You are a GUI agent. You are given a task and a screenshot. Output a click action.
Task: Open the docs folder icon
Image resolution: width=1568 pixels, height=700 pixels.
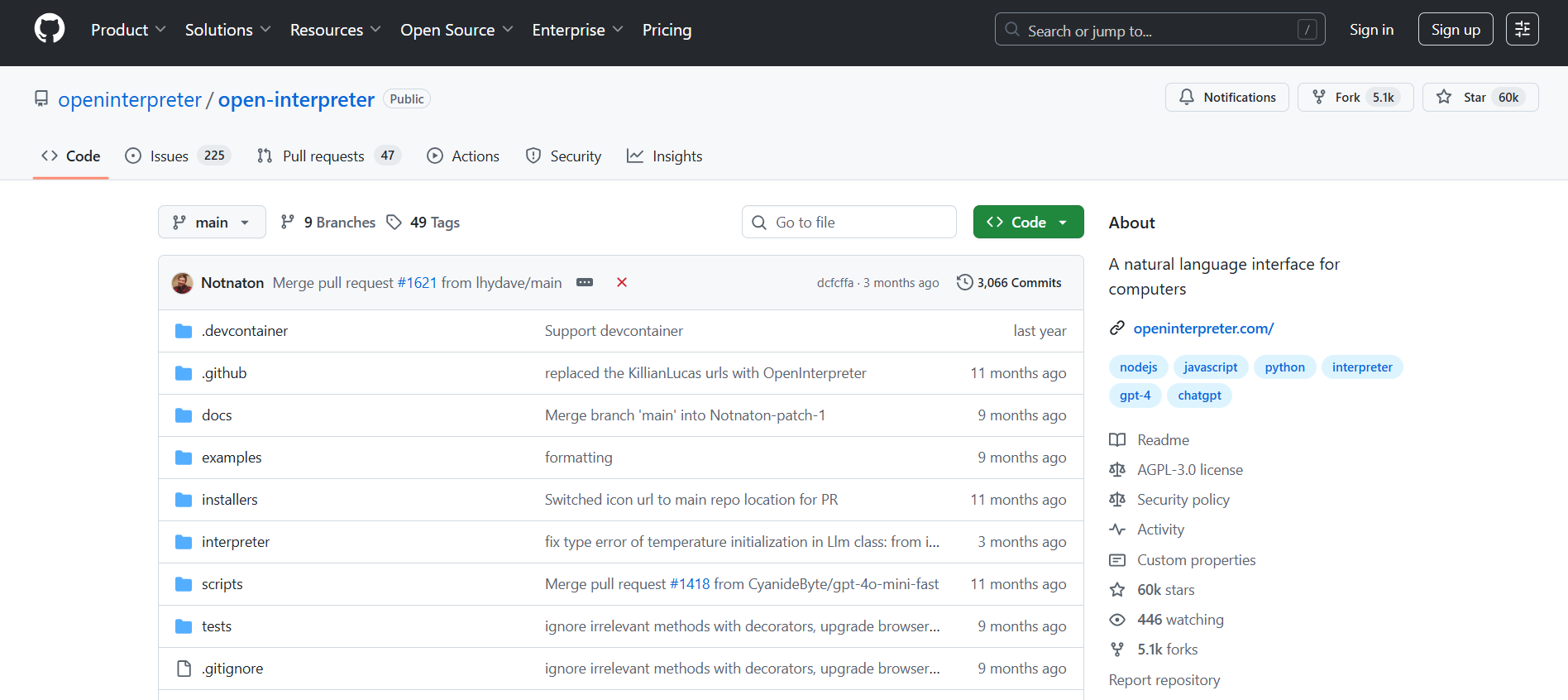coord(184,415)
